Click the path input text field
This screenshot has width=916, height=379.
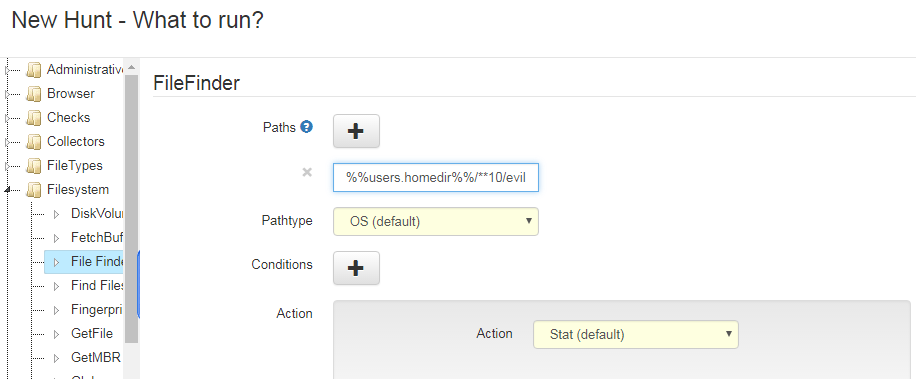pyautogui.click(x=436, y=178)
